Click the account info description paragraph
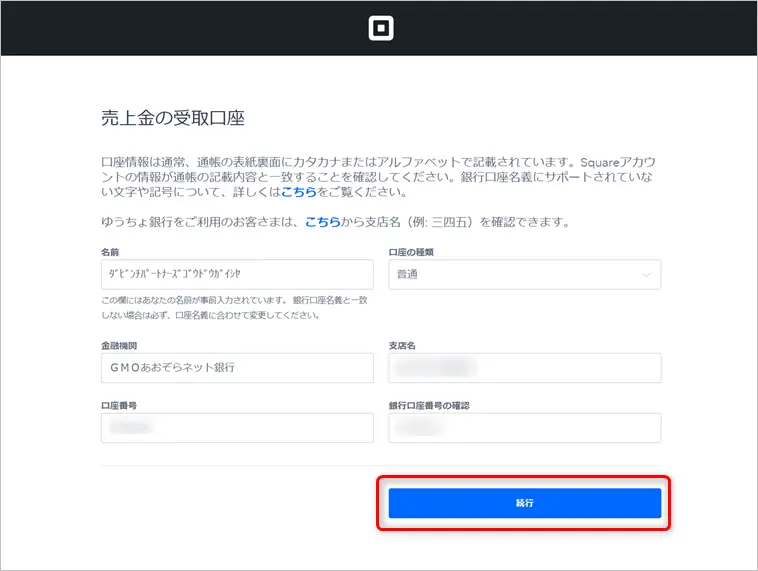758x571 pixels. tap(378, 176)
